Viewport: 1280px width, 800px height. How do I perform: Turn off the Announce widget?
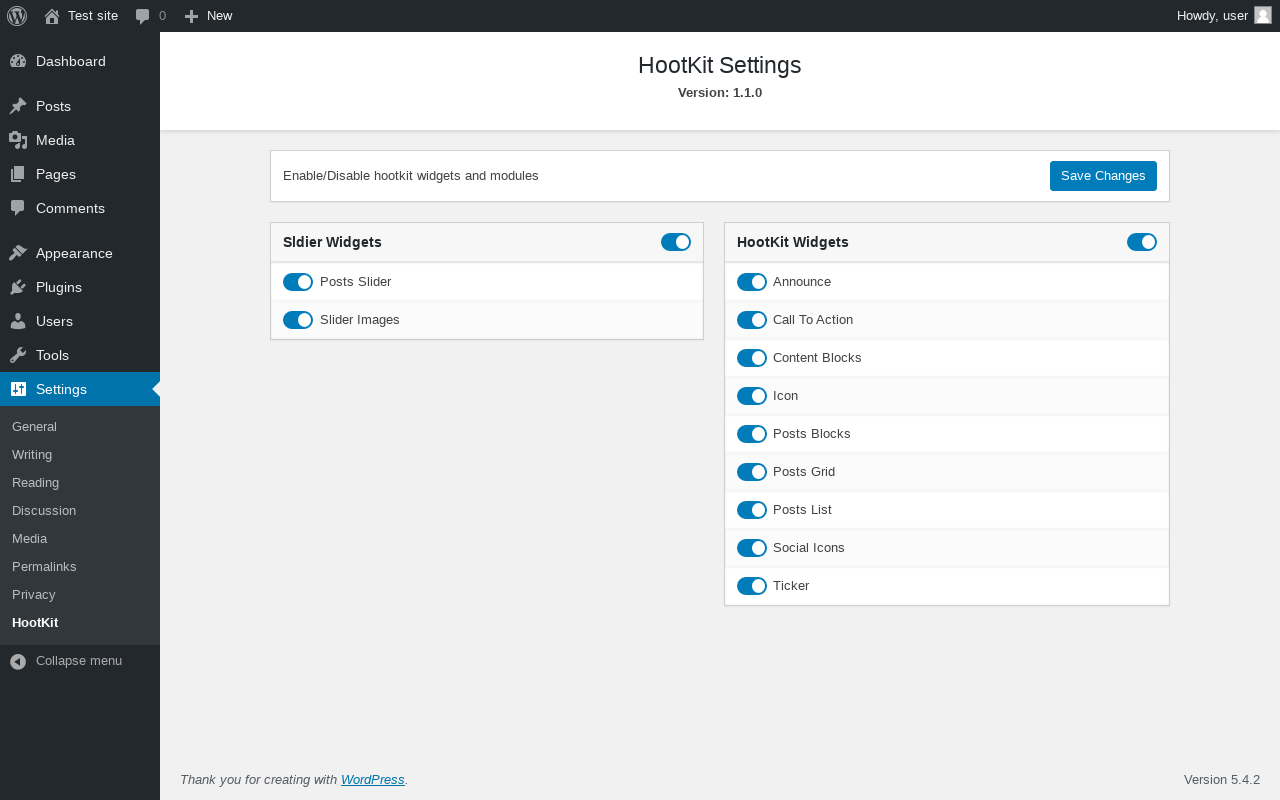(752, 282)
